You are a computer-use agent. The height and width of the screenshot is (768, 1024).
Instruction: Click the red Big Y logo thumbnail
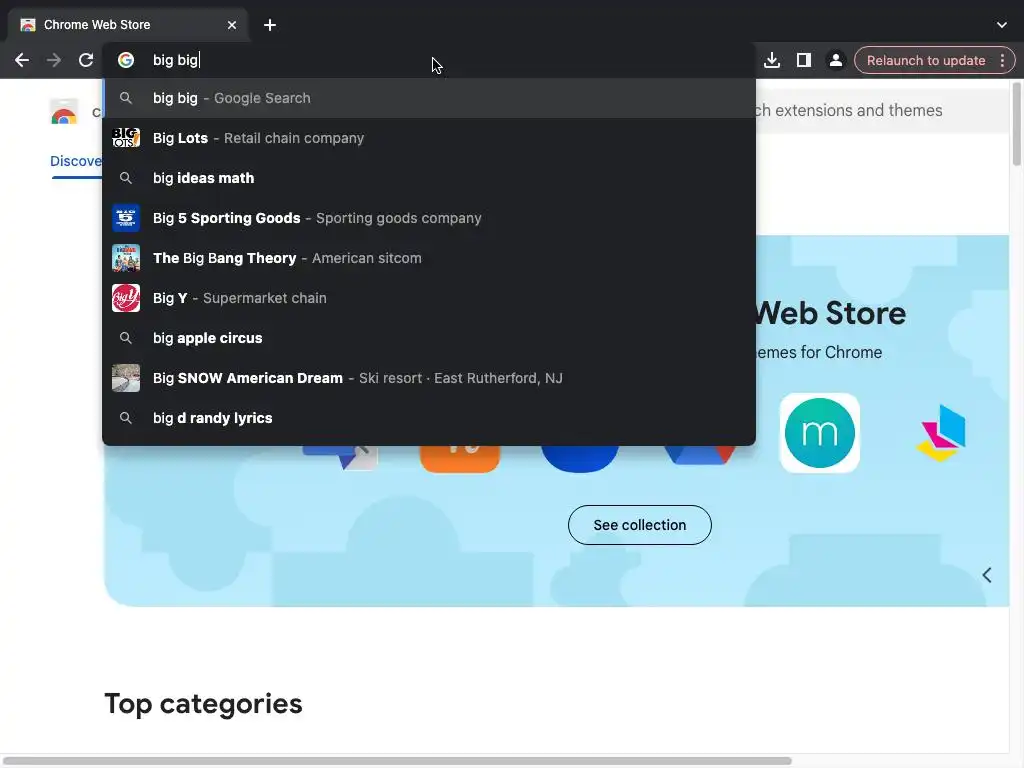tap(126, 298)
